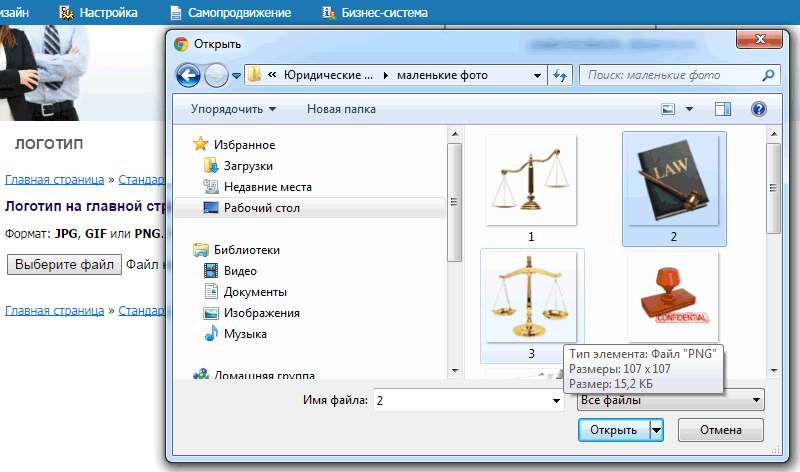Open the Музыка library

(245, 334)
